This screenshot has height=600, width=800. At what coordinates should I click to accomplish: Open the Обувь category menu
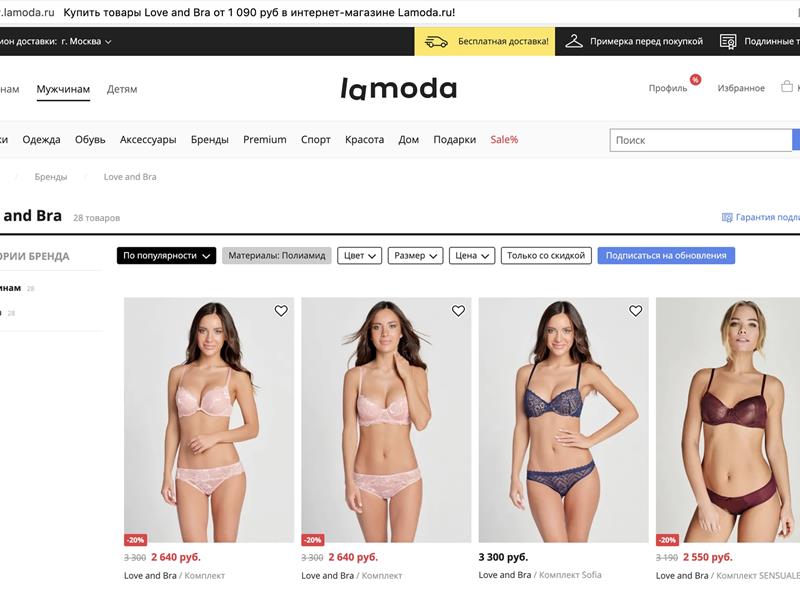coord(90,140)
